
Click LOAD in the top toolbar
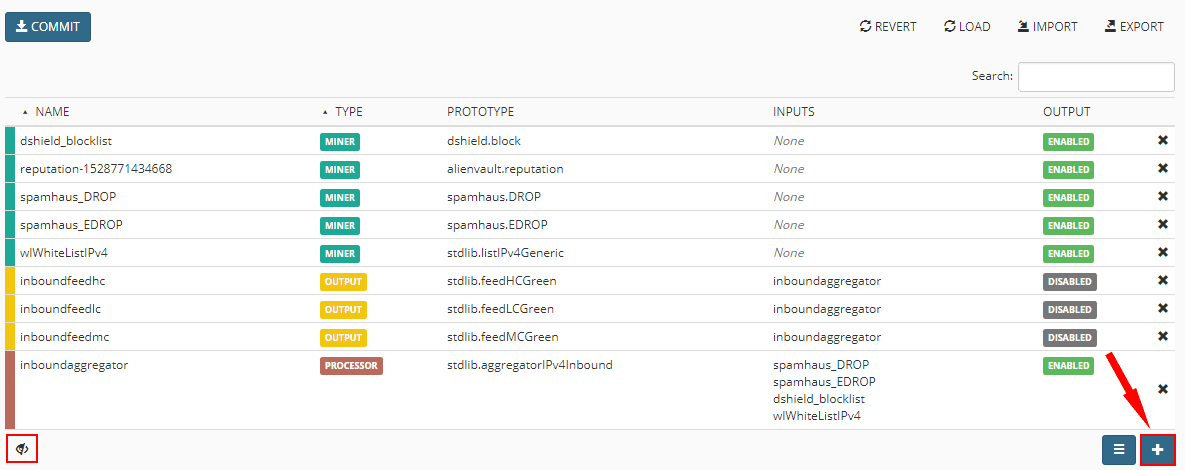tap(967, 27)
